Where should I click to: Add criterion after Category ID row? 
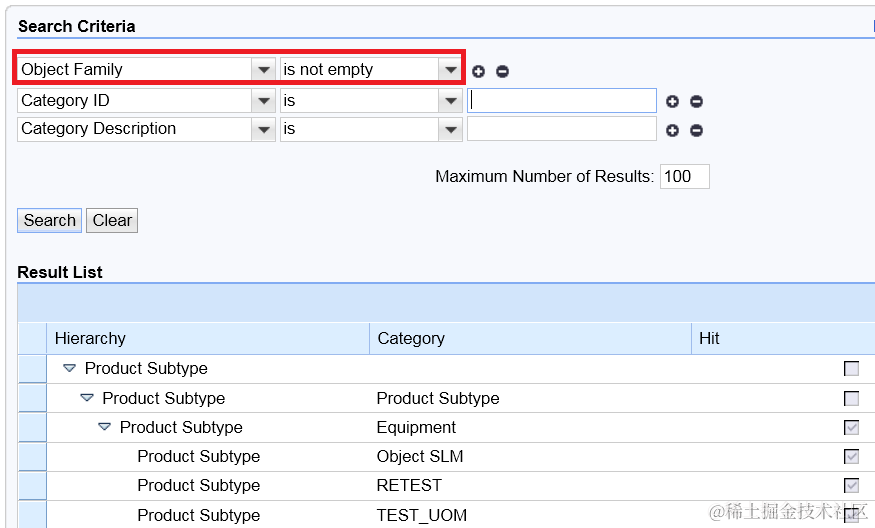point(672,101)
